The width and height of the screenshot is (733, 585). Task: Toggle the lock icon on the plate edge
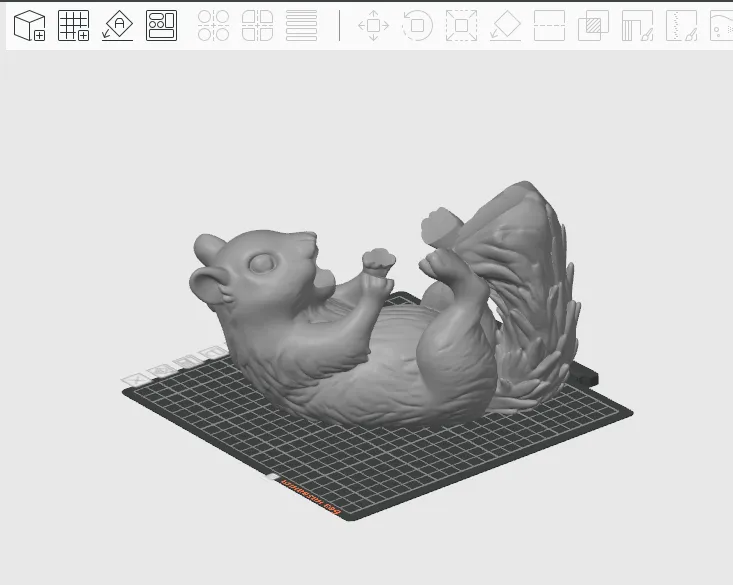tap(211, 353)
